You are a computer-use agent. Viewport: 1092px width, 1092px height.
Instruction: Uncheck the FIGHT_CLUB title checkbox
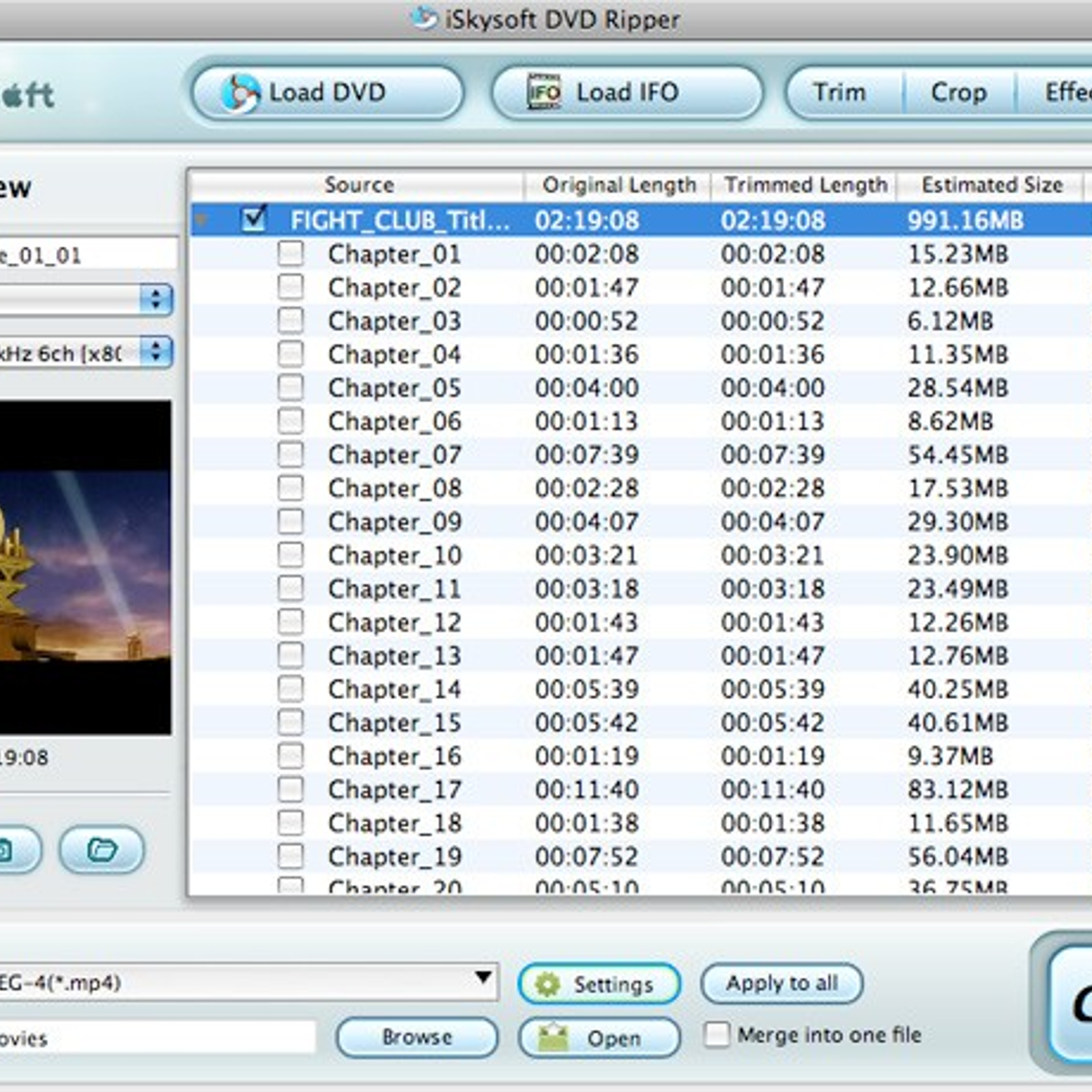[254, 219]
